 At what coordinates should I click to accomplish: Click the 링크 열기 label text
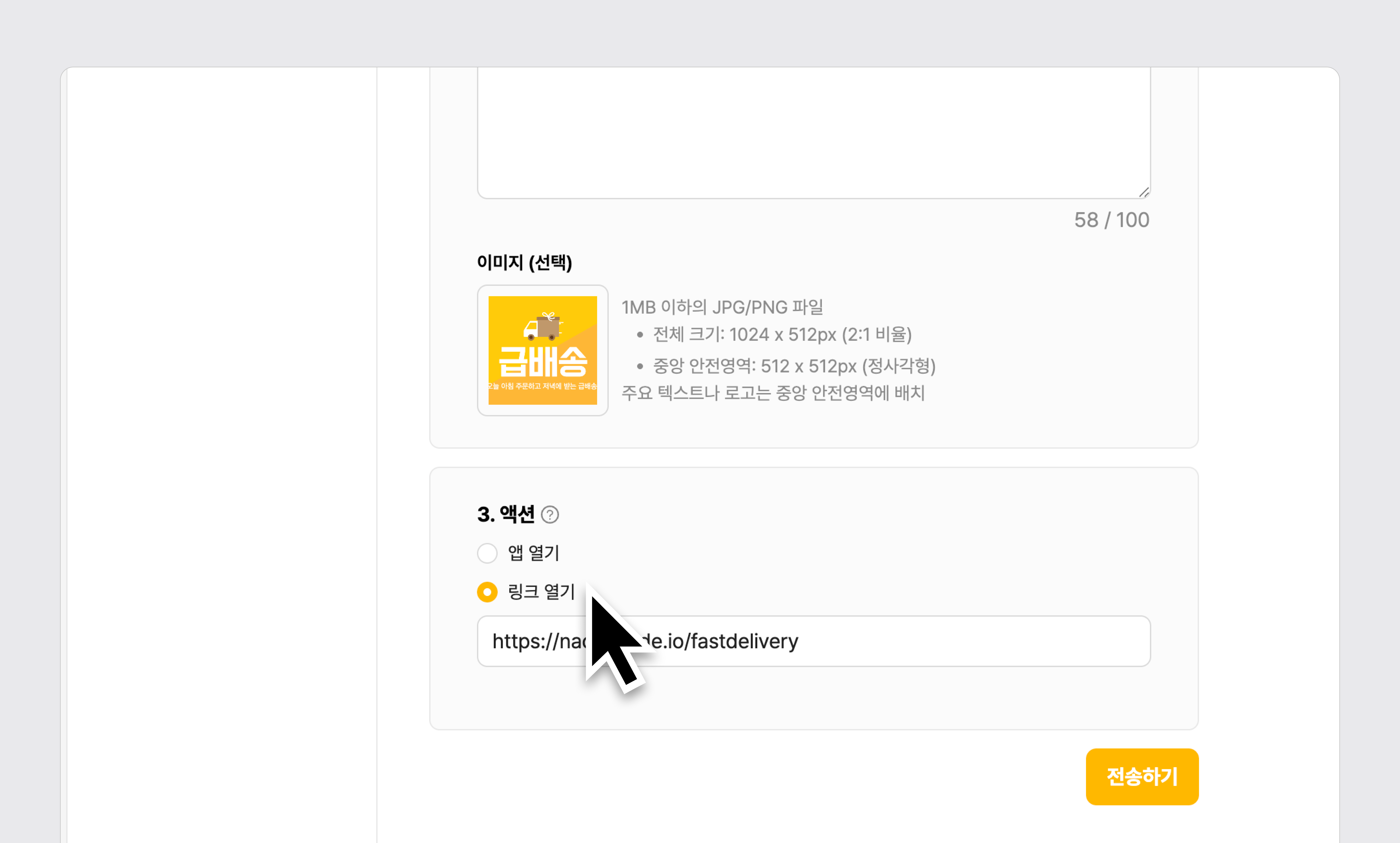click(x=541, y=592)
